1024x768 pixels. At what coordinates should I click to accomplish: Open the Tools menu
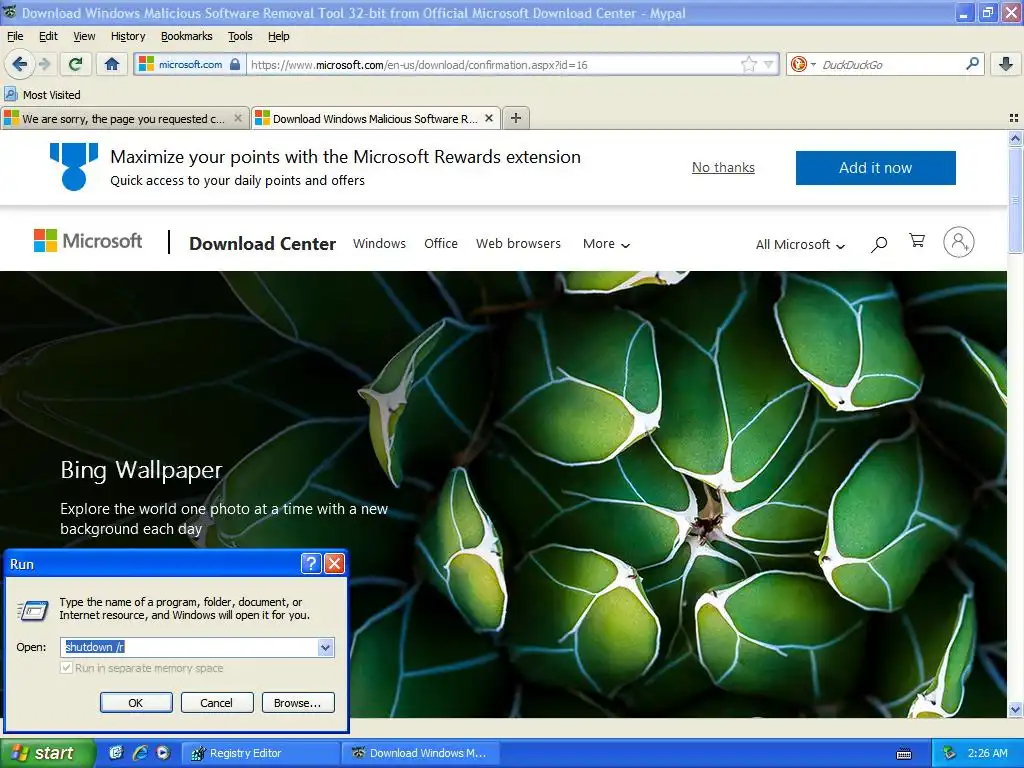click(x=240, y=36)
